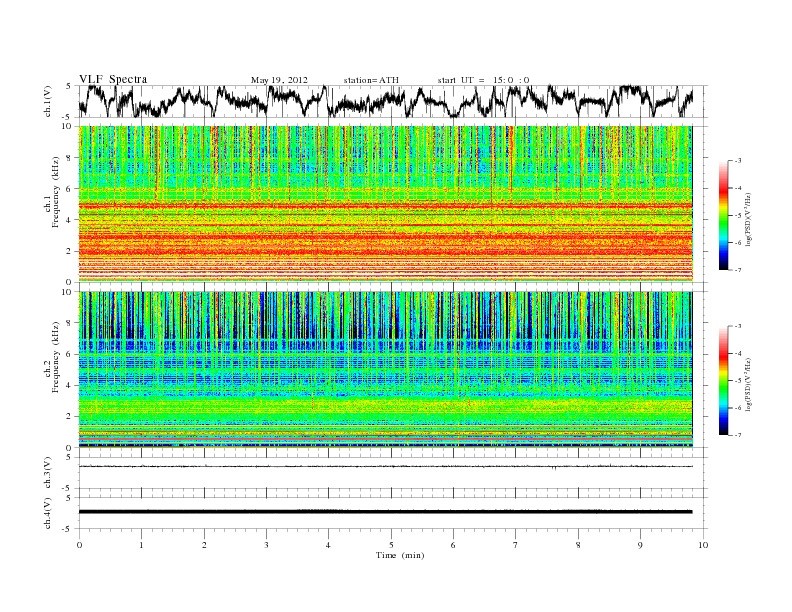Click the "ch.4(V)" axis label
Image resolution: width=792 pixels, height=612 pixels.
(x=48, y=513)
